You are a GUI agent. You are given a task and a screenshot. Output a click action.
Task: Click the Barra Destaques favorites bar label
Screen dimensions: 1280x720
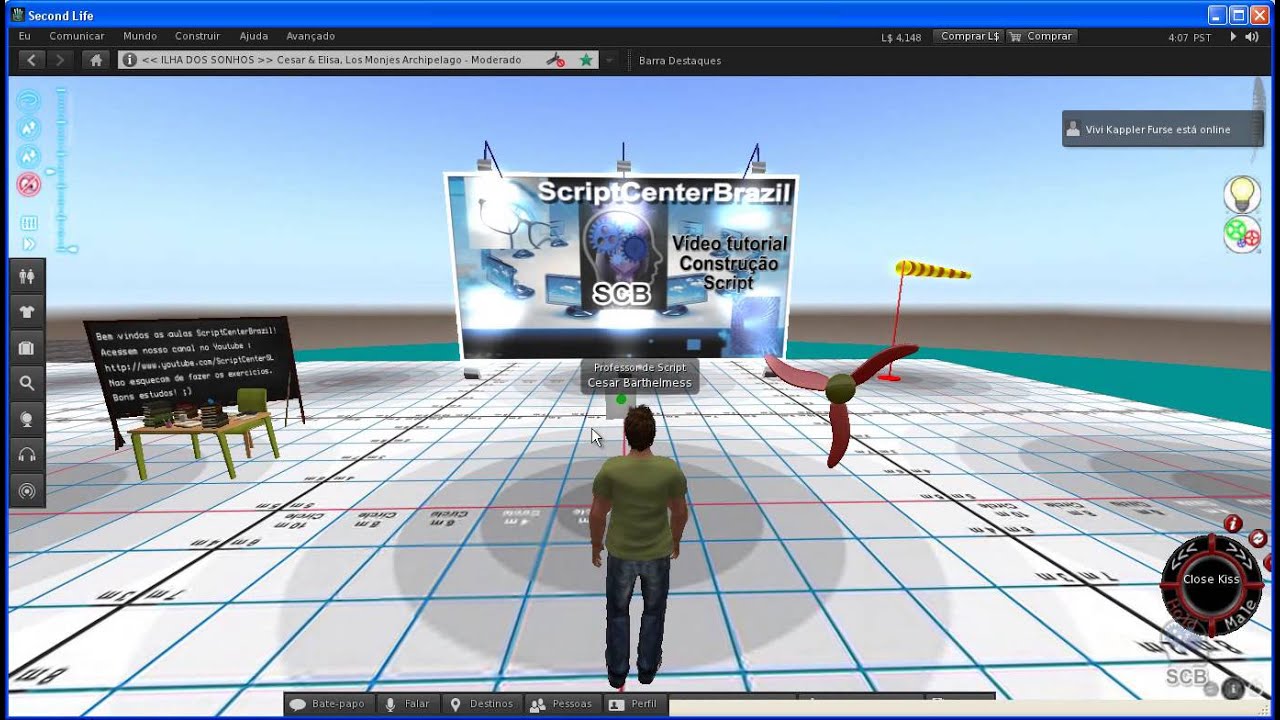680,60
